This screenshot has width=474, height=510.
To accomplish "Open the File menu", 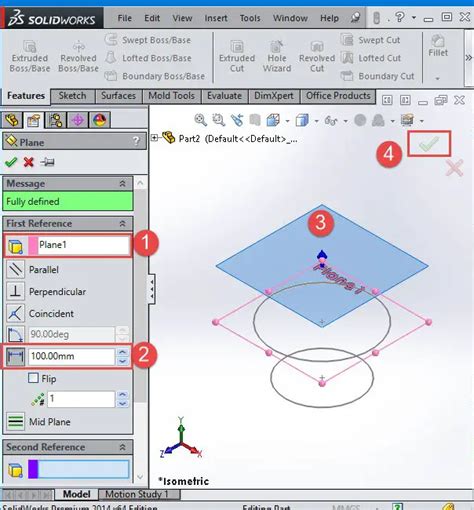I will [125, 18].
